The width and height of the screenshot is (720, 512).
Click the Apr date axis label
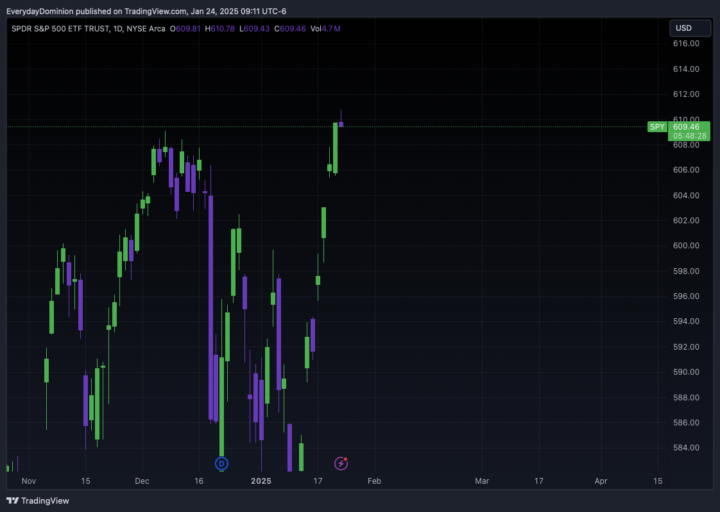tap(601, 481)
